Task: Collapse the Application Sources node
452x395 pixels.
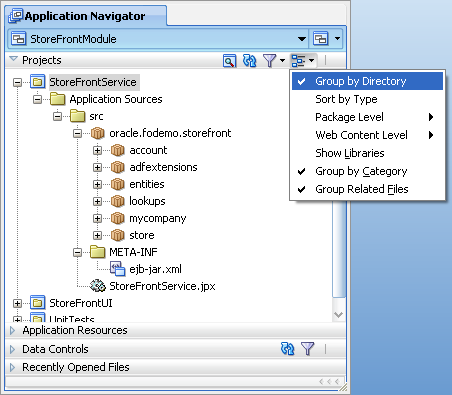Action: tap(37, 99)
